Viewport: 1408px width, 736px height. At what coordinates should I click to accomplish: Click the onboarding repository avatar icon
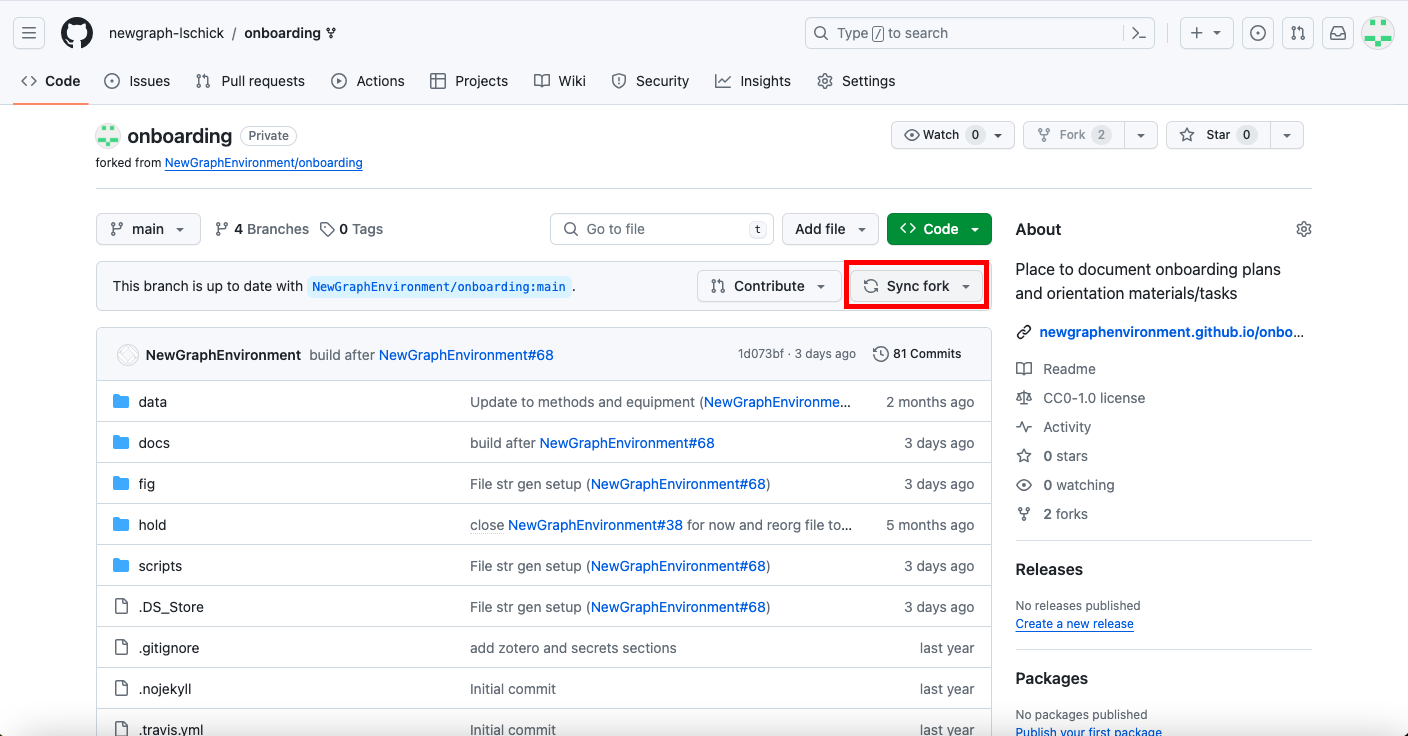[108, 136]
